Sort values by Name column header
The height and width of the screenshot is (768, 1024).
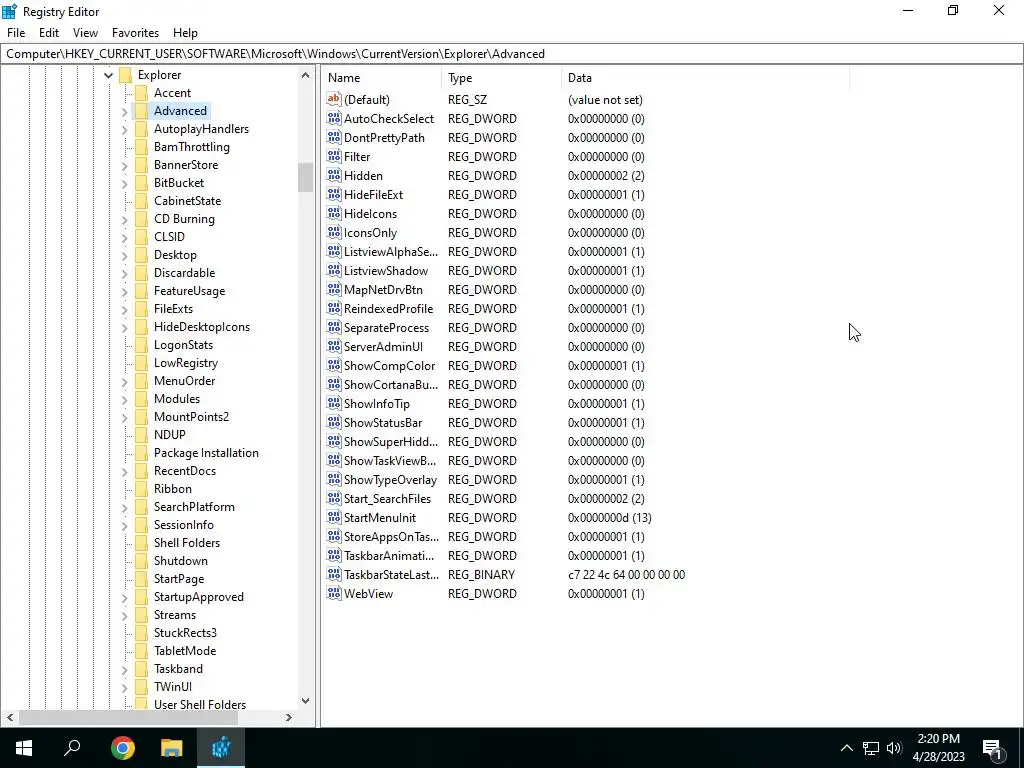click(382, 78)
